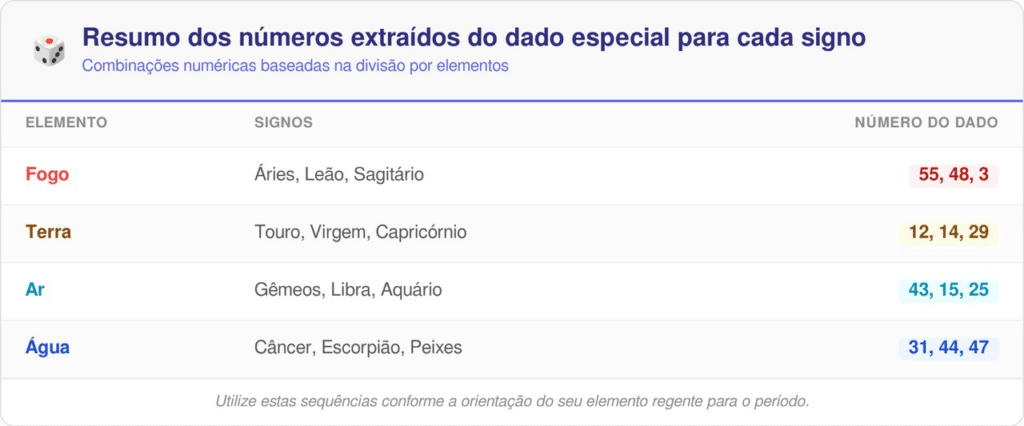Click the blue divider line under the header
Image resolution: width=1024 pixels, height=426 pixels.
[512, 101]
